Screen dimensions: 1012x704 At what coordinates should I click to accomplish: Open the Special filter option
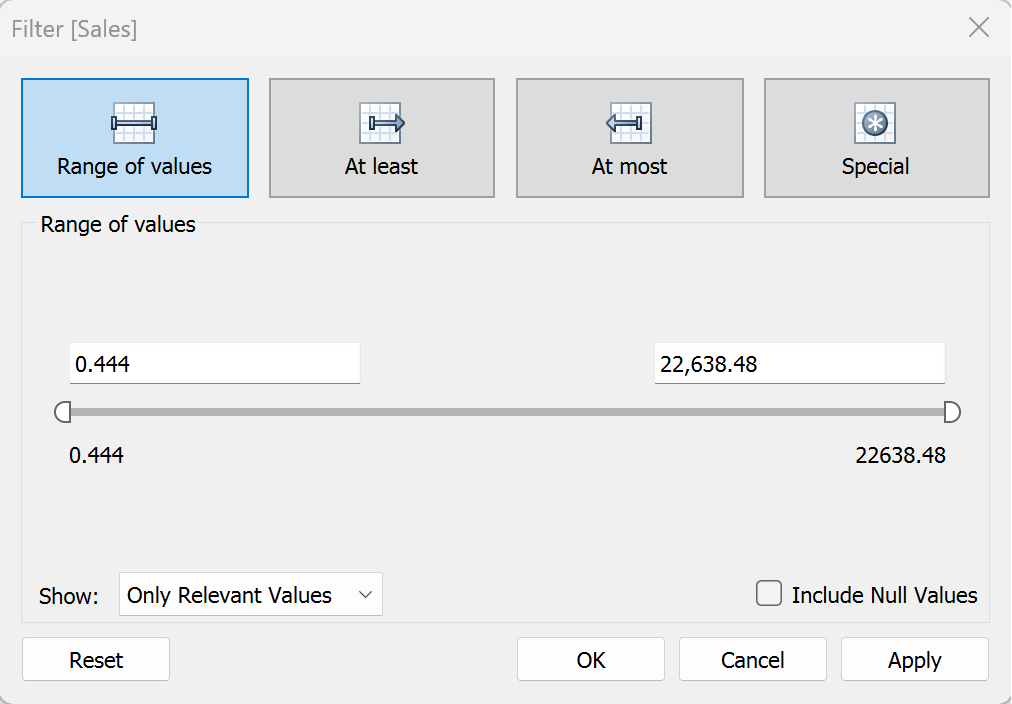876,138
